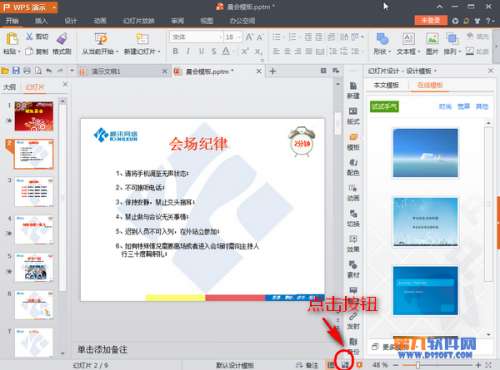Click the new document tab plus button
This screenshot has width=500, height=370.
tap(273, 71)
